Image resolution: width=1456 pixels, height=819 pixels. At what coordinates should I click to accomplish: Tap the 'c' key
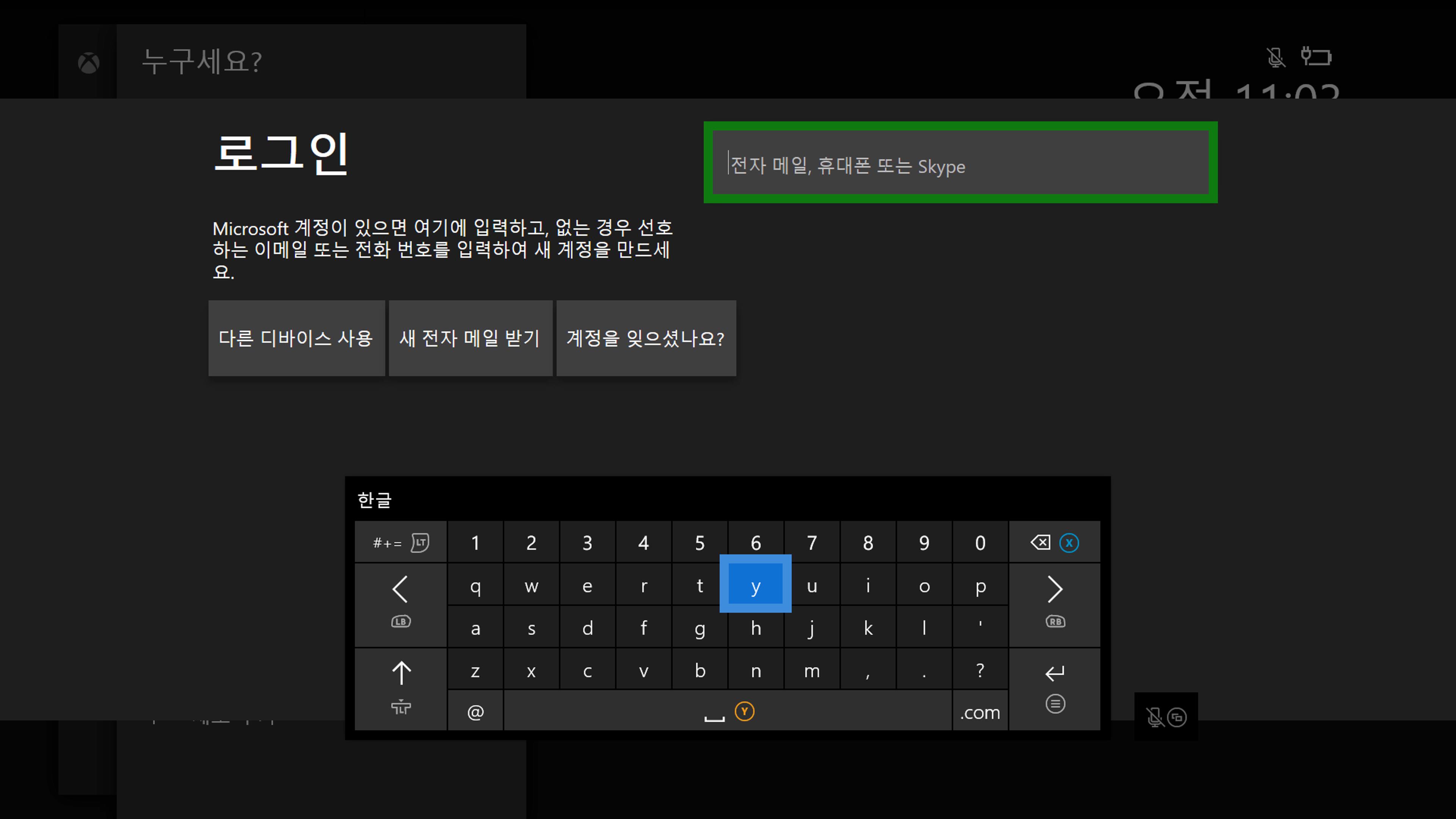point(587,669)
